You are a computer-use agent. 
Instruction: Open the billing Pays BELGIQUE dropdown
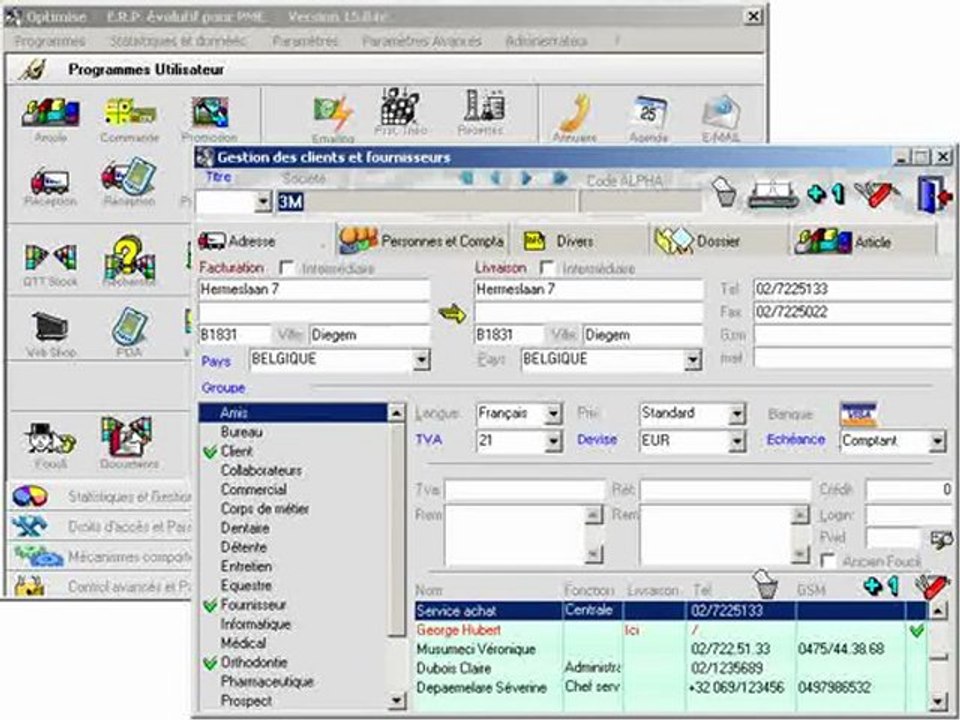pos(421,360)
